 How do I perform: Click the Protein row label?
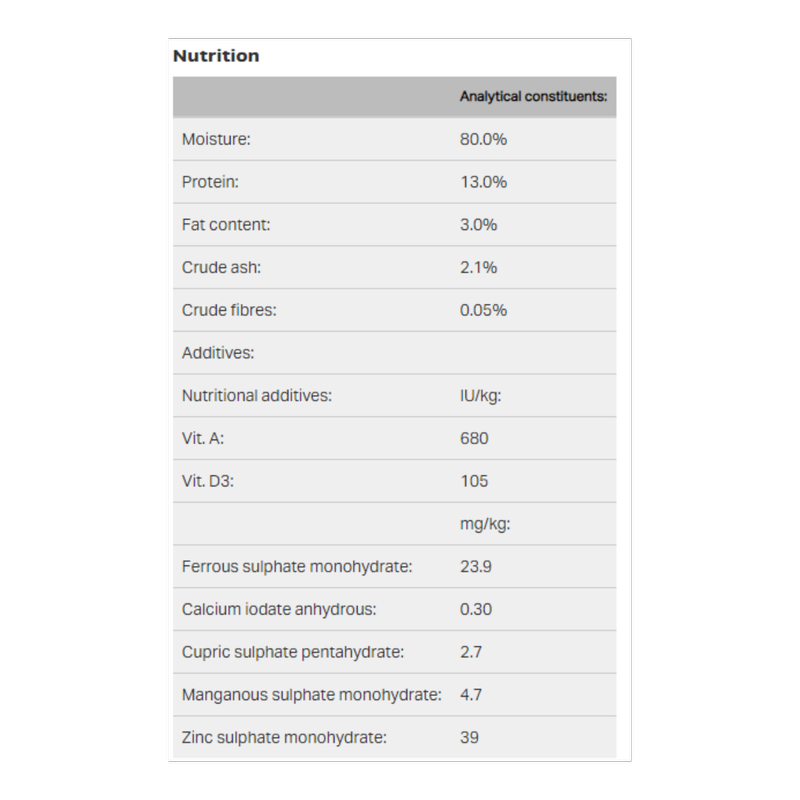tap(210, 182)
